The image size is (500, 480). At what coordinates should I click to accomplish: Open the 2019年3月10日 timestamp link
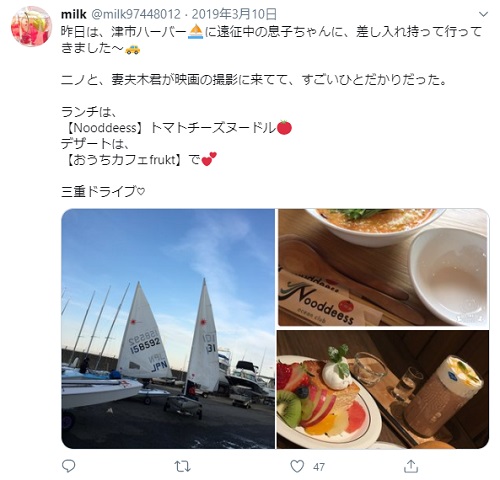point(234,14)
